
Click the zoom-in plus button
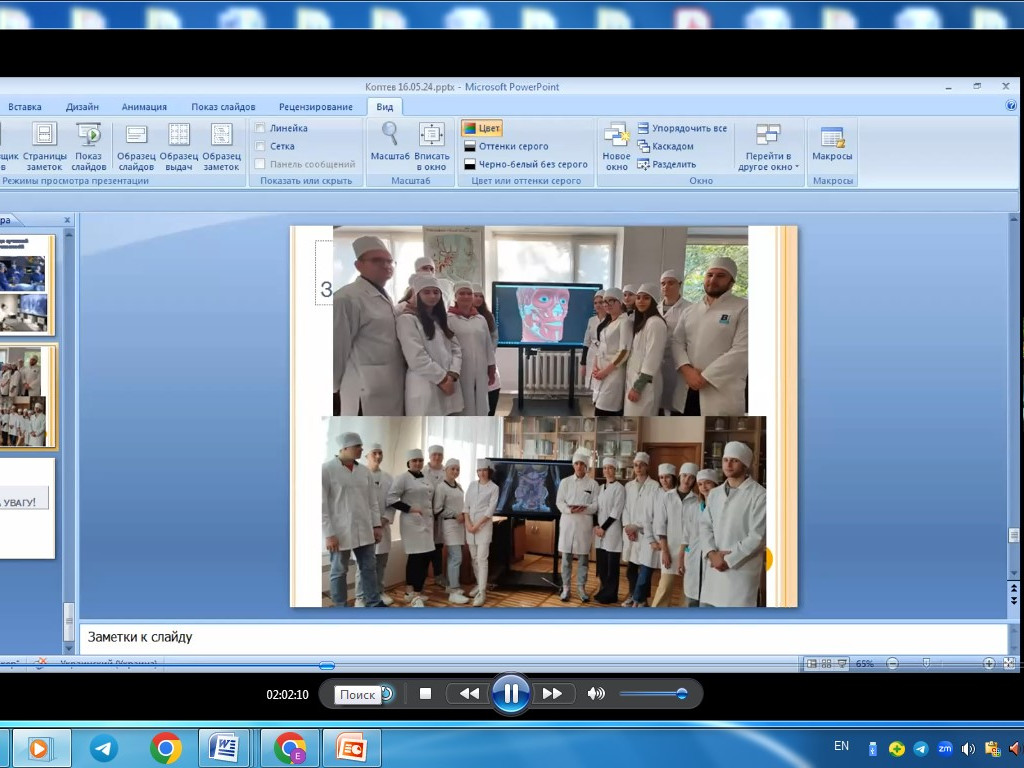(989, 664)
